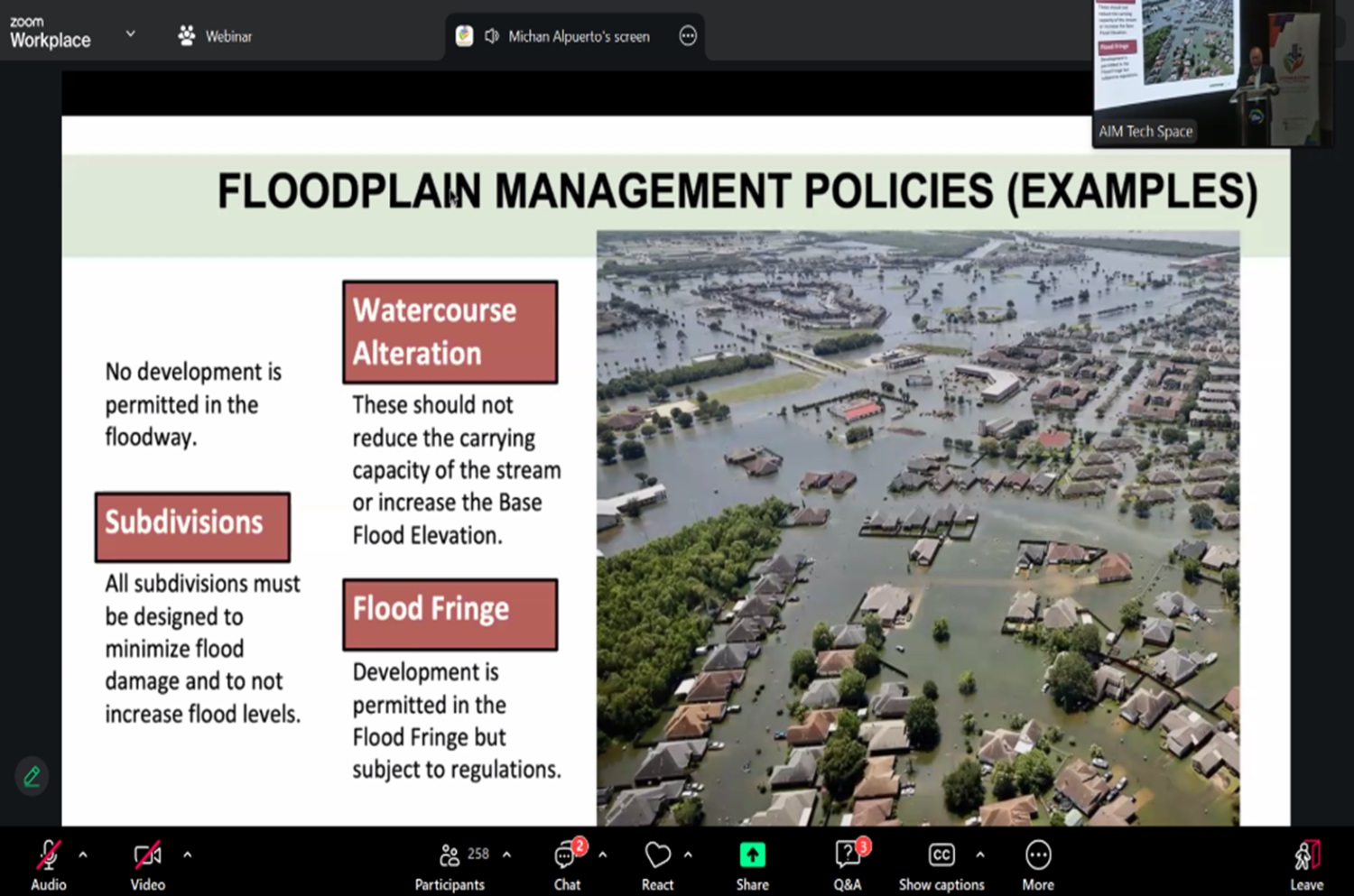Open the Participants panel icon
1354x896 pixels.
450,854
